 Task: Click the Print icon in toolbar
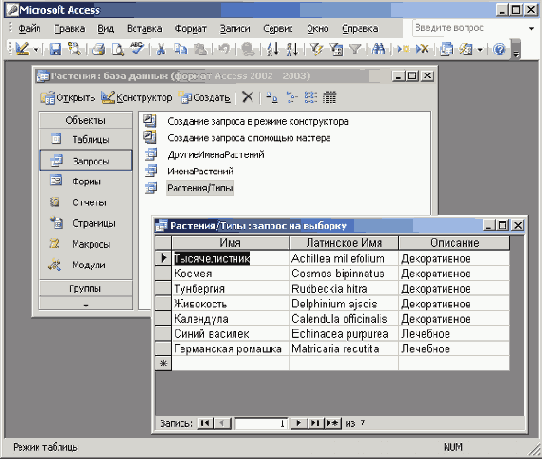pyautogui.click(x=99, y=49)
